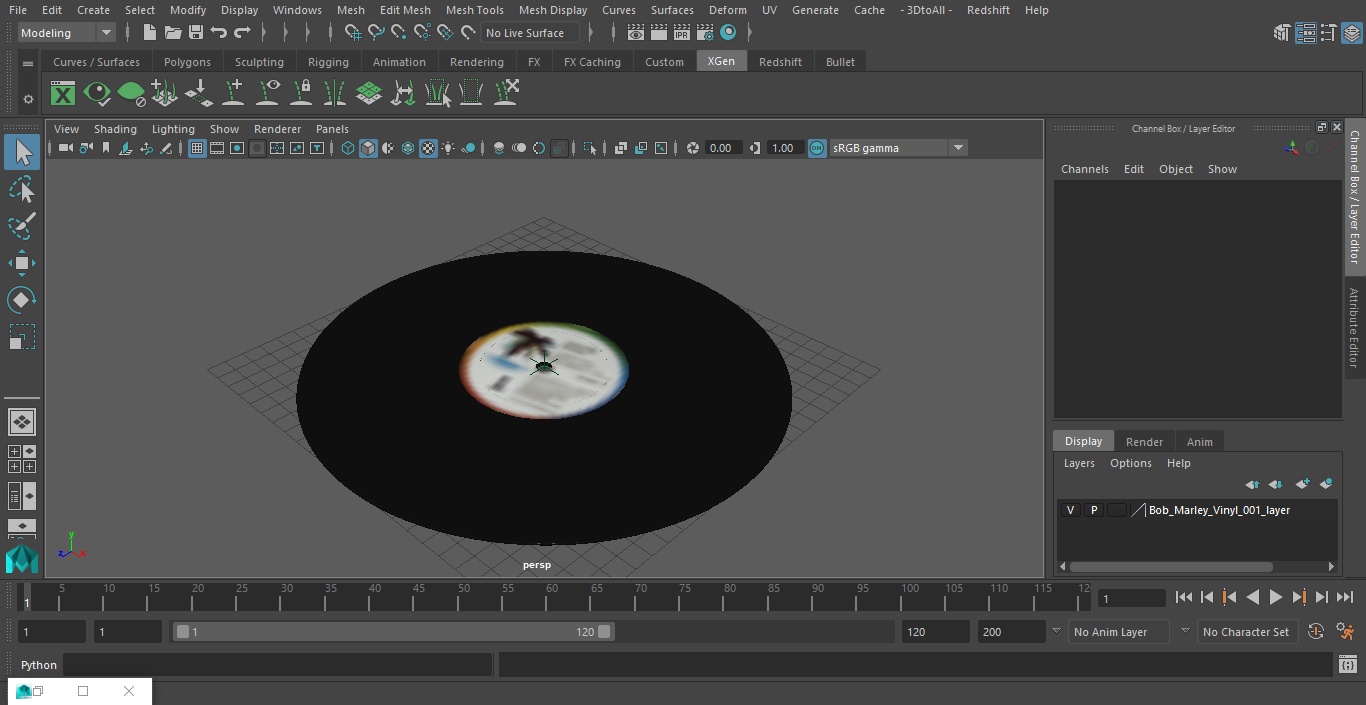This screenshot has width=1366, height=705.
Task: Toggle isolate select icon
Action: click(590, 148)
